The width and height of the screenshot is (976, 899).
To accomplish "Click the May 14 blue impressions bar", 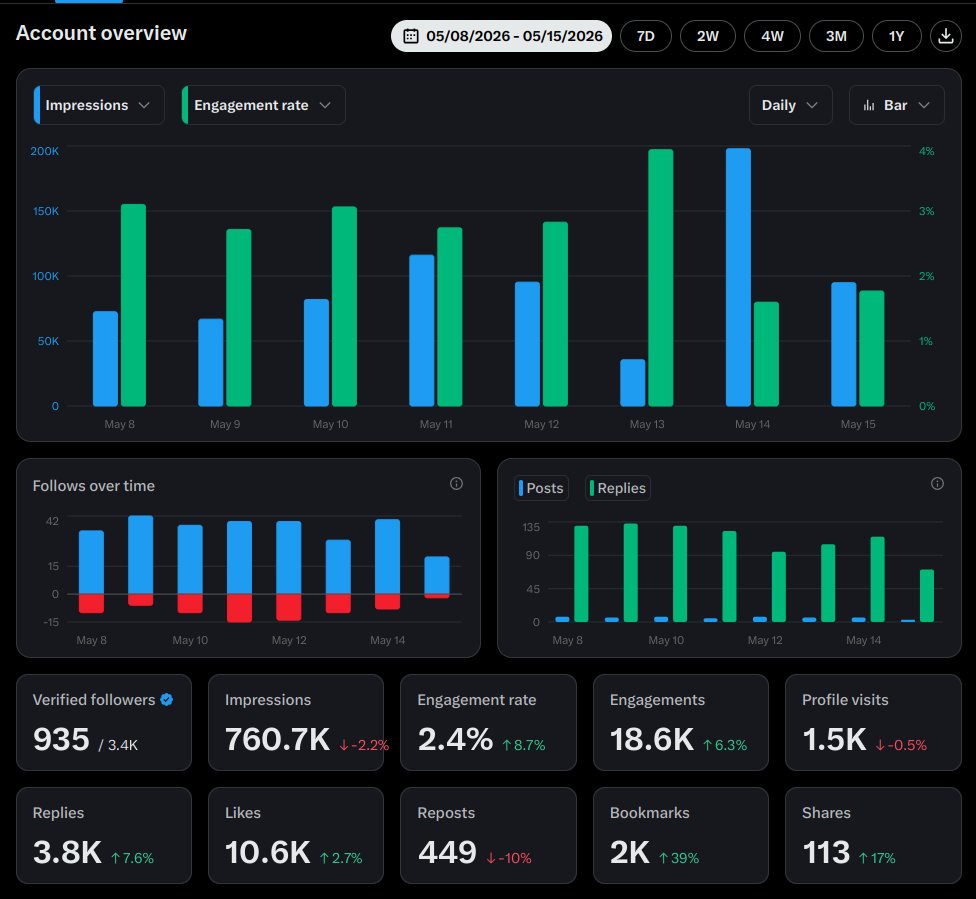I will (738, 277).
